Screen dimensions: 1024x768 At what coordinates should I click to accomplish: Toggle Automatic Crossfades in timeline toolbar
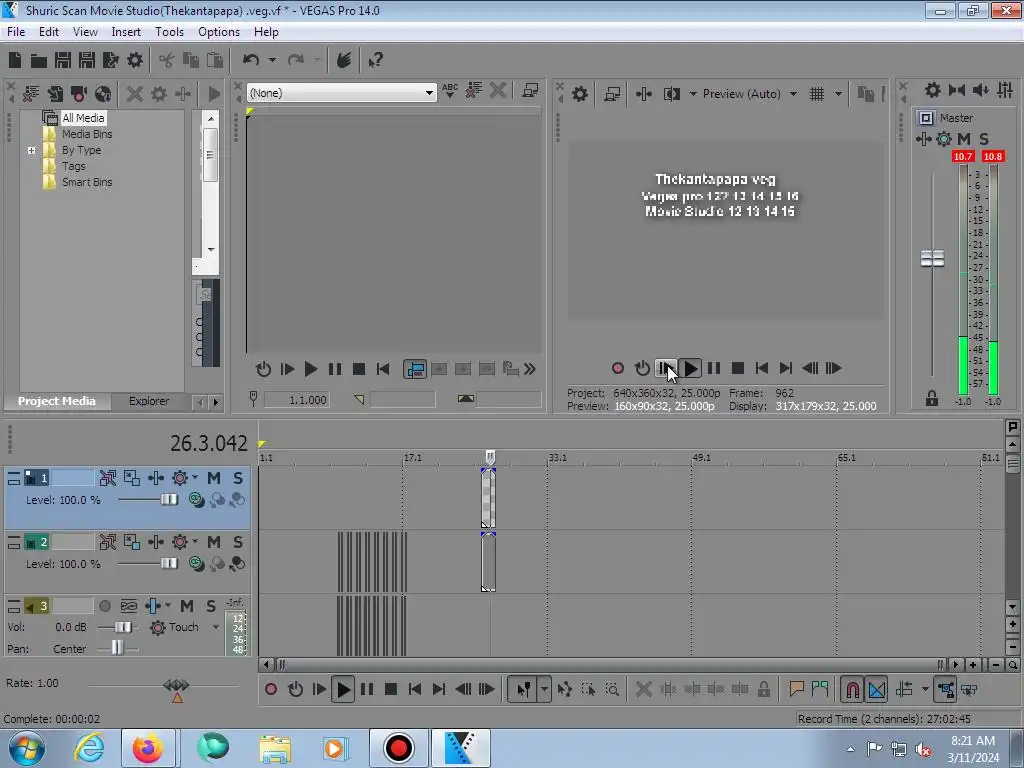tap(877, 689)
